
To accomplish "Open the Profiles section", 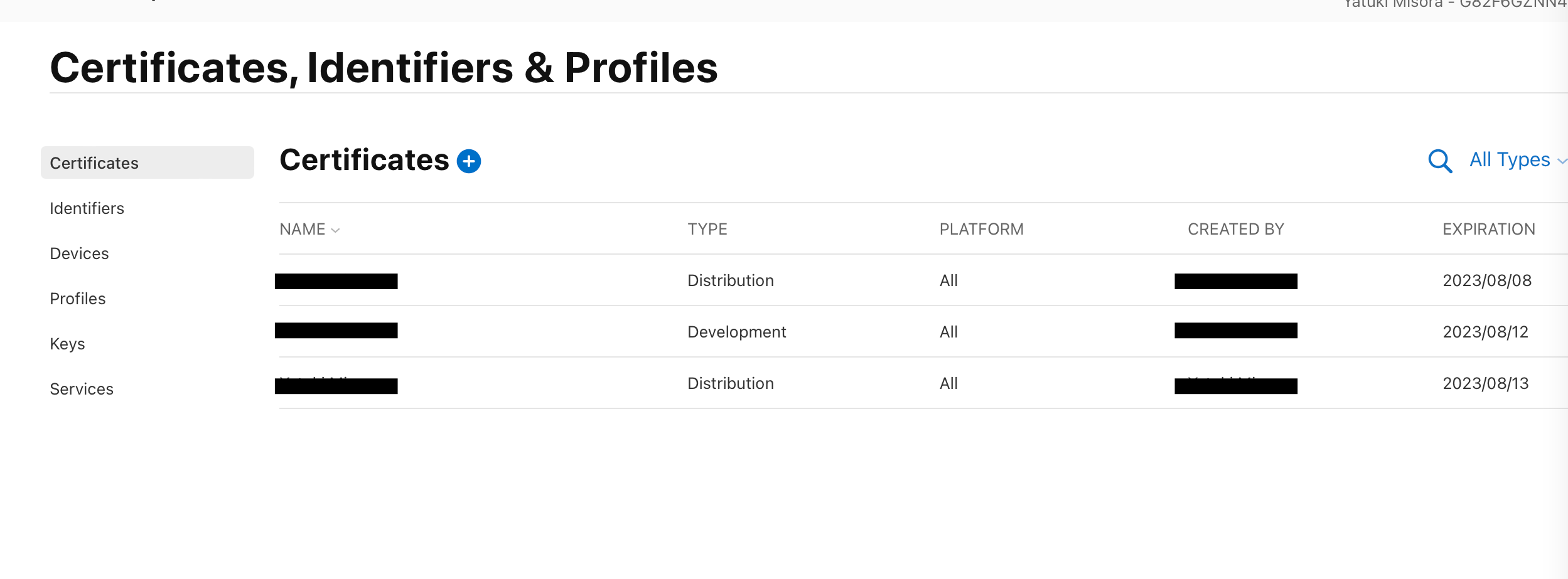I will pos(78,299).
